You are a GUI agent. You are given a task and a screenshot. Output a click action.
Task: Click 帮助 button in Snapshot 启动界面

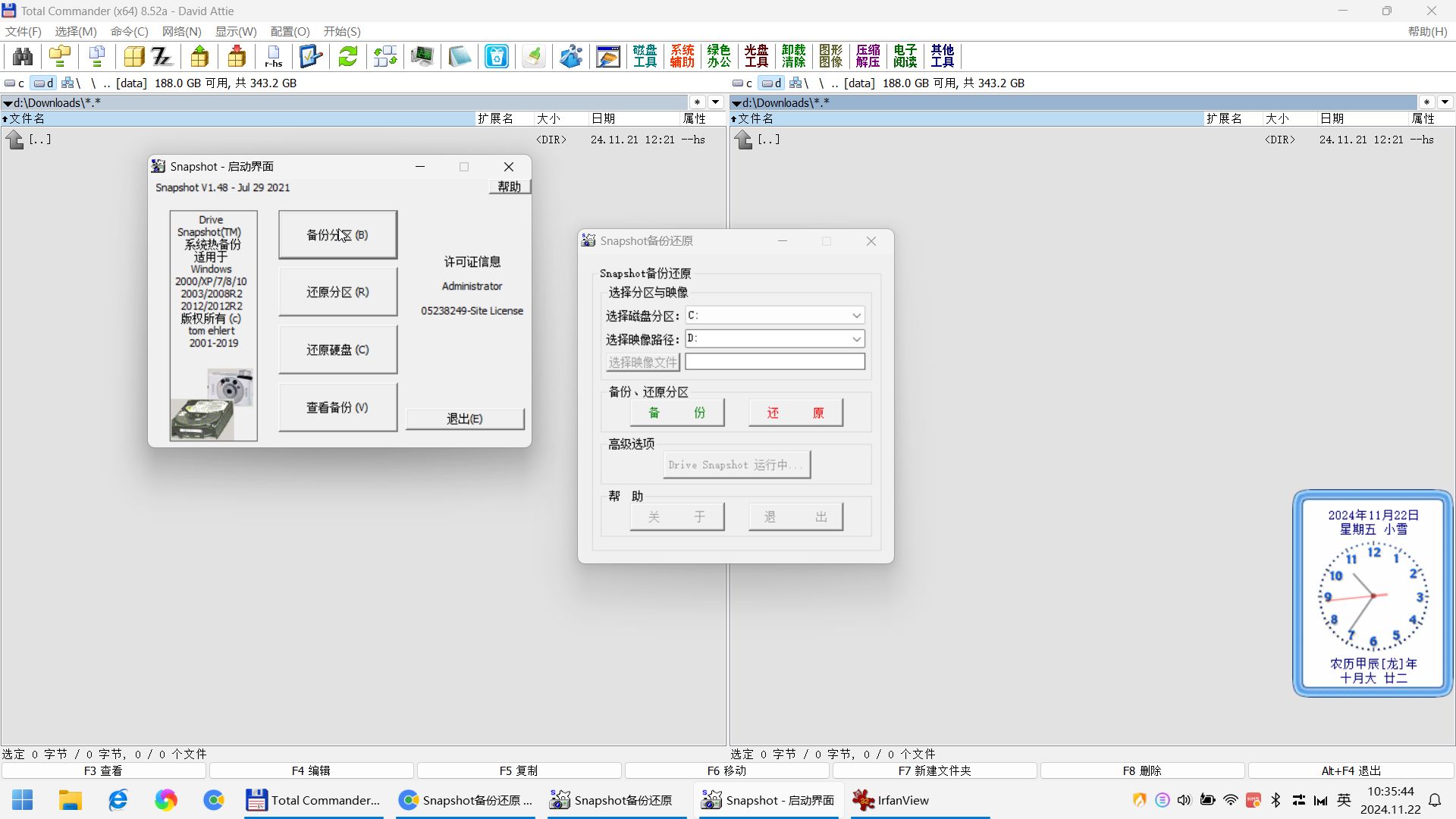pyautogui.click(x=510, y=187)
